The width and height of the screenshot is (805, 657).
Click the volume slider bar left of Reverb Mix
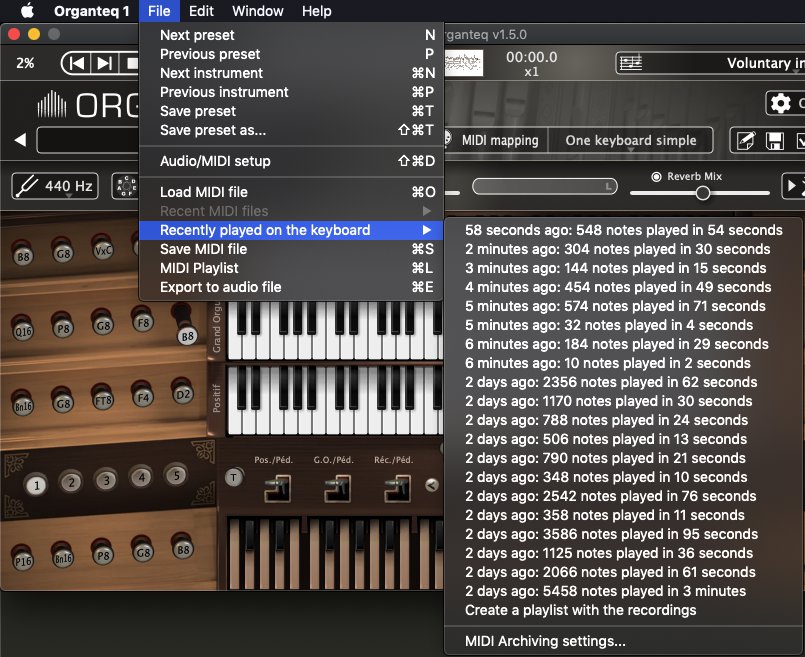(545, 186)
